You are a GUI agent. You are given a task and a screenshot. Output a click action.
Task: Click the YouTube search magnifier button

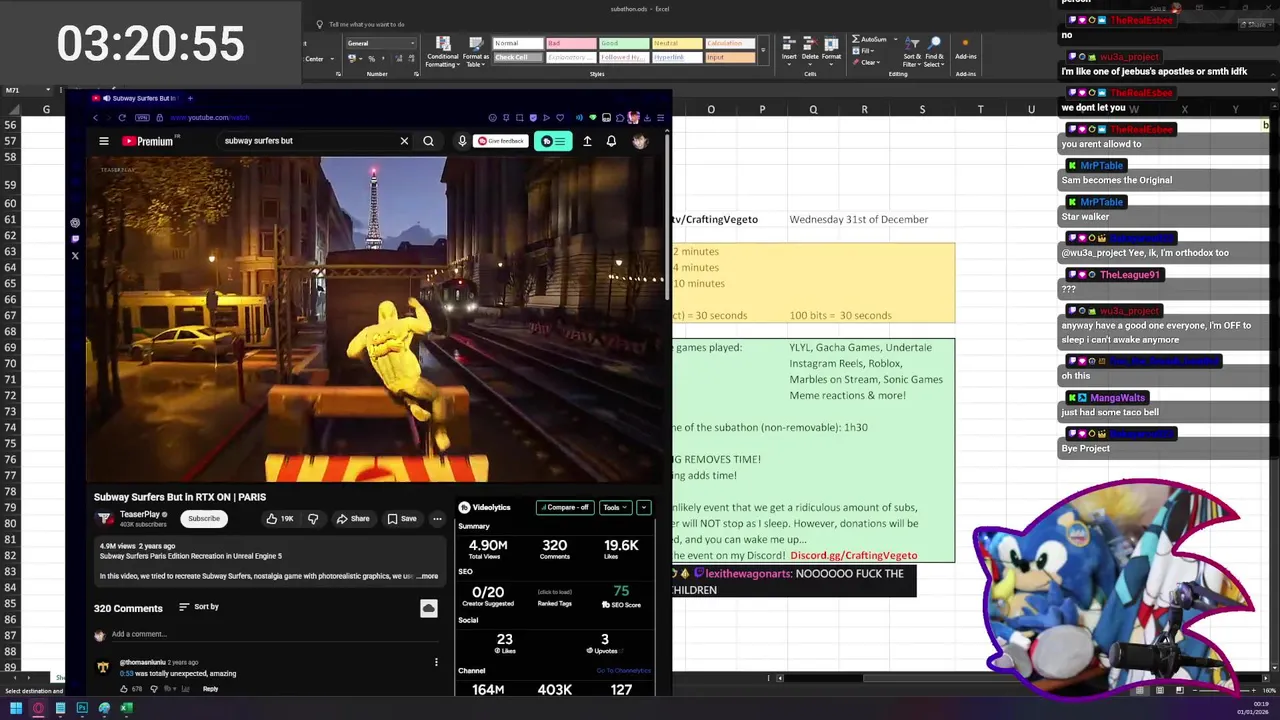coord(428,141)
